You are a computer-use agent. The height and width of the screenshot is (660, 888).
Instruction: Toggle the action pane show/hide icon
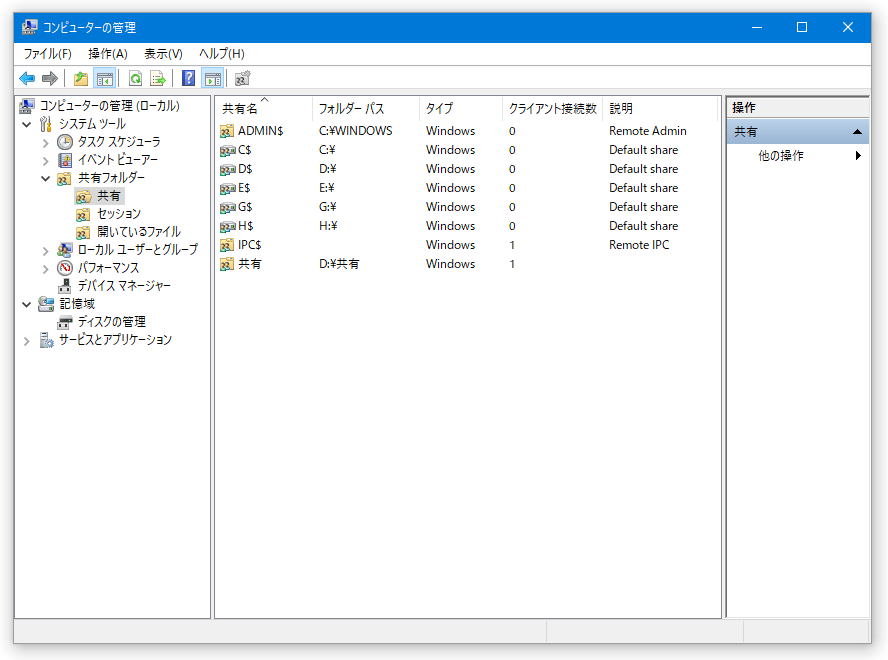click(x=213, y=78)
